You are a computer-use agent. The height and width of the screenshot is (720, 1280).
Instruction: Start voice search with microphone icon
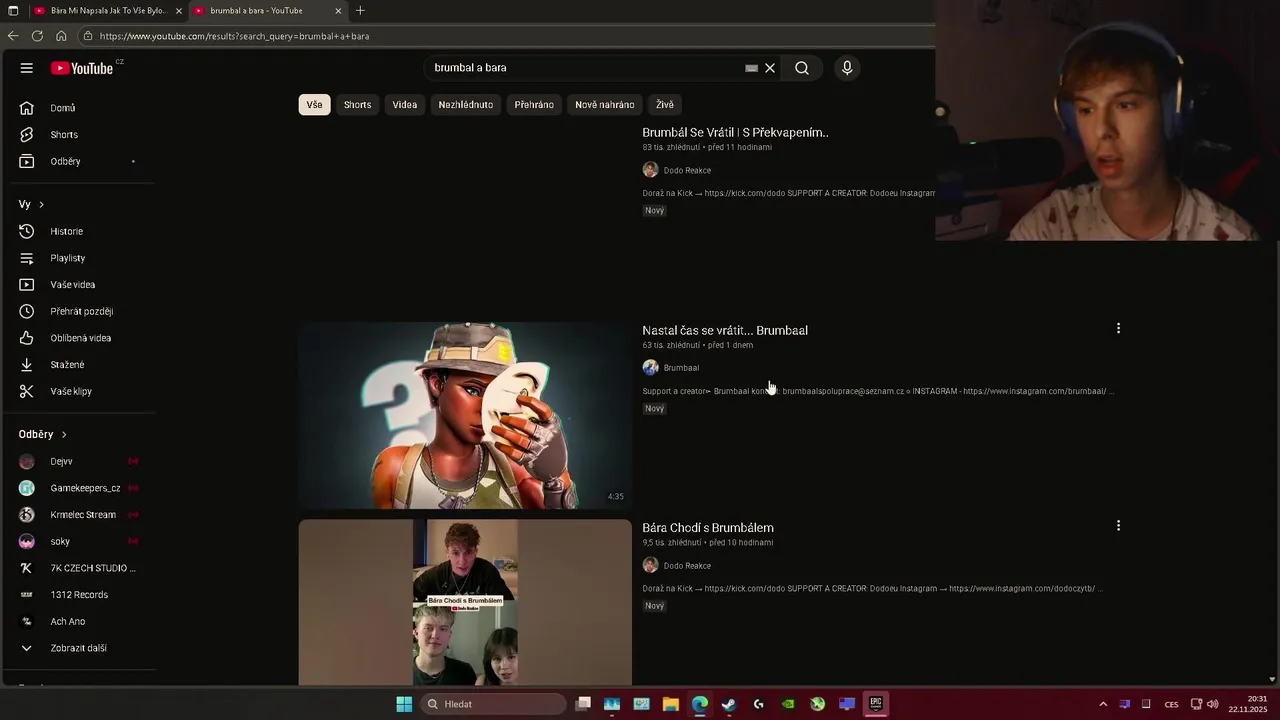click(x=847, y=68)
